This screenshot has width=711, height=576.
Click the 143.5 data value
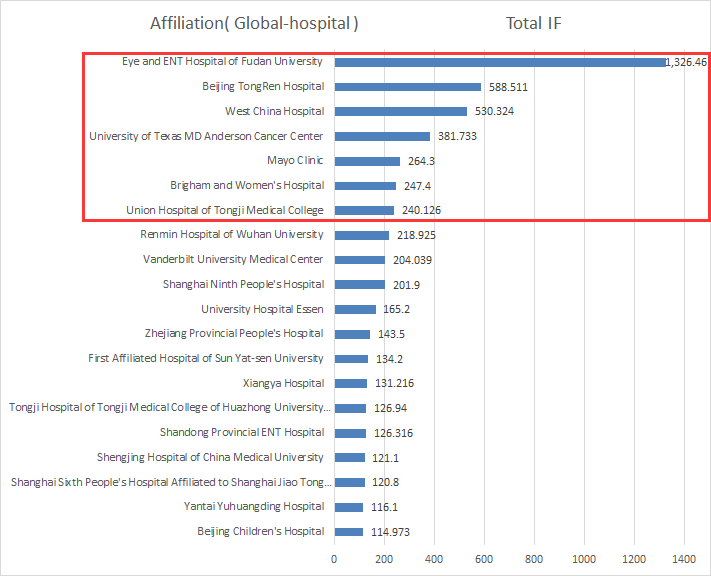pyautogui.click(x=391, y=334)
